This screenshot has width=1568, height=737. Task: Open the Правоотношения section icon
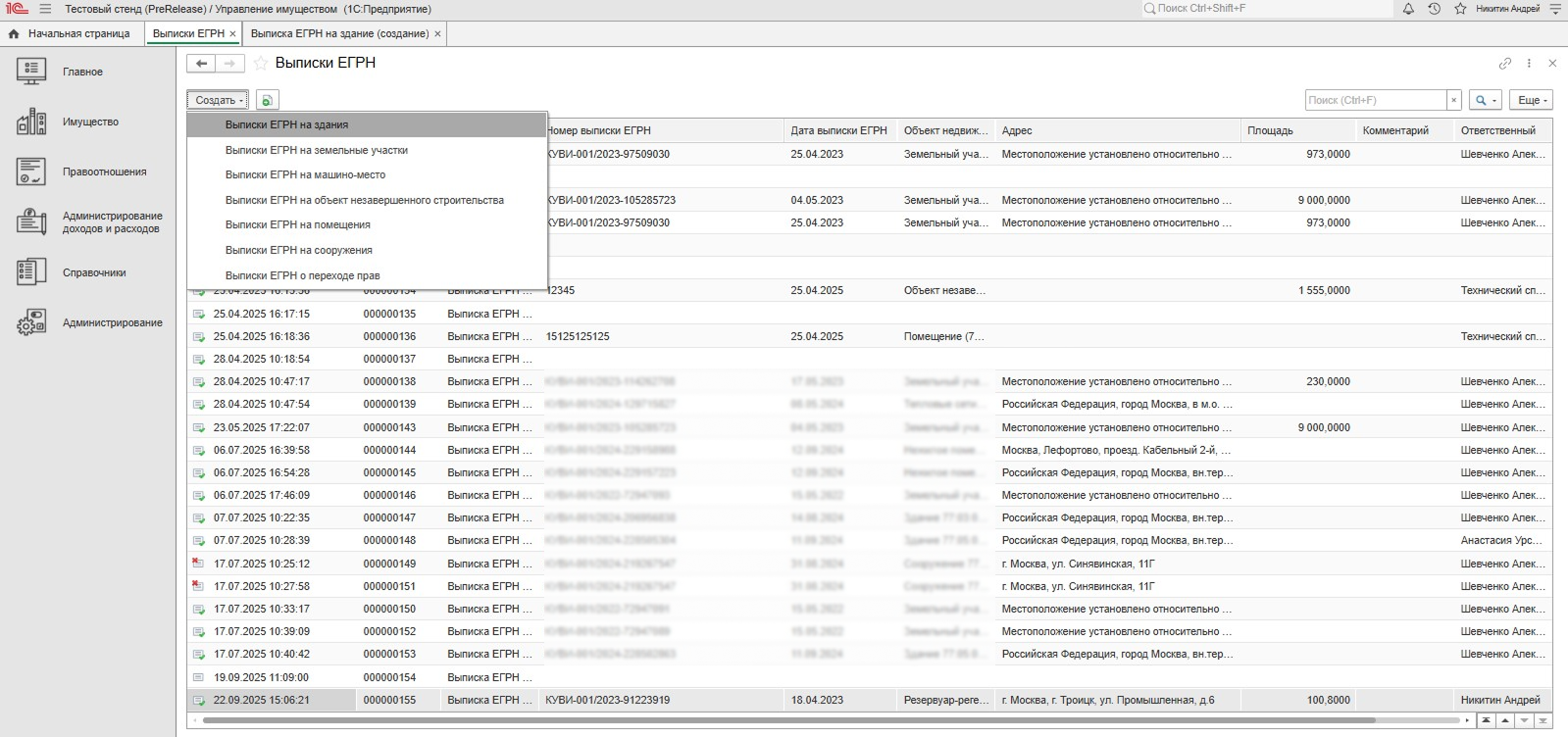pyautogui.click(x=31, y=172)
